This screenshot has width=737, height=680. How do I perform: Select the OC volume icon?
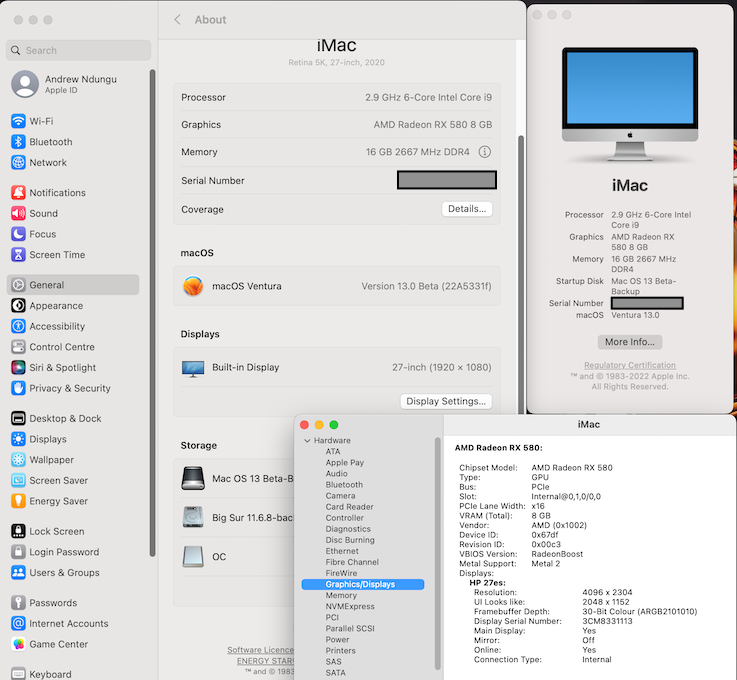(193, 556)
